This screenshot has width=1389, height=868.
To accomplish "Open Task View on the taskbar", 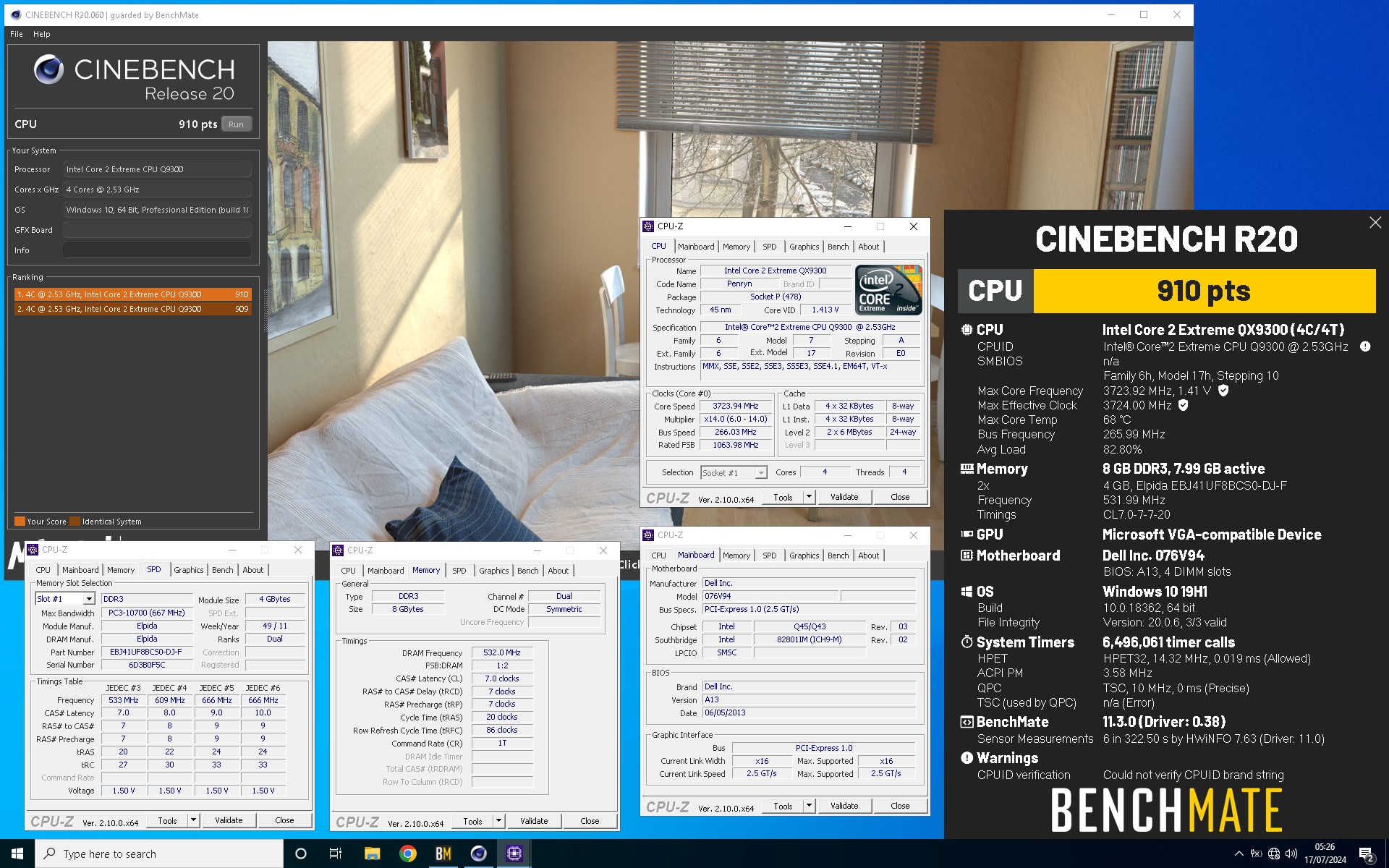I will pyautogui.click(x=336, y=854).
